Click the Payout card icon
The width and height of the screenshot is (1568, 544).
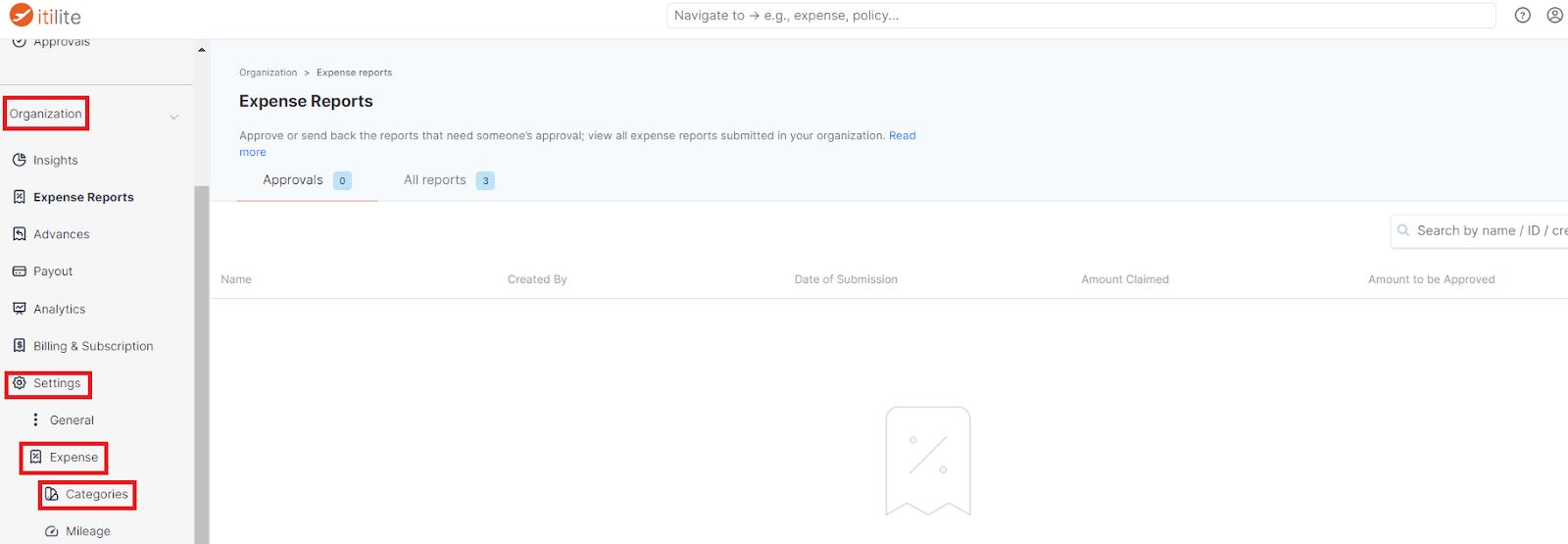click(19, 272)
